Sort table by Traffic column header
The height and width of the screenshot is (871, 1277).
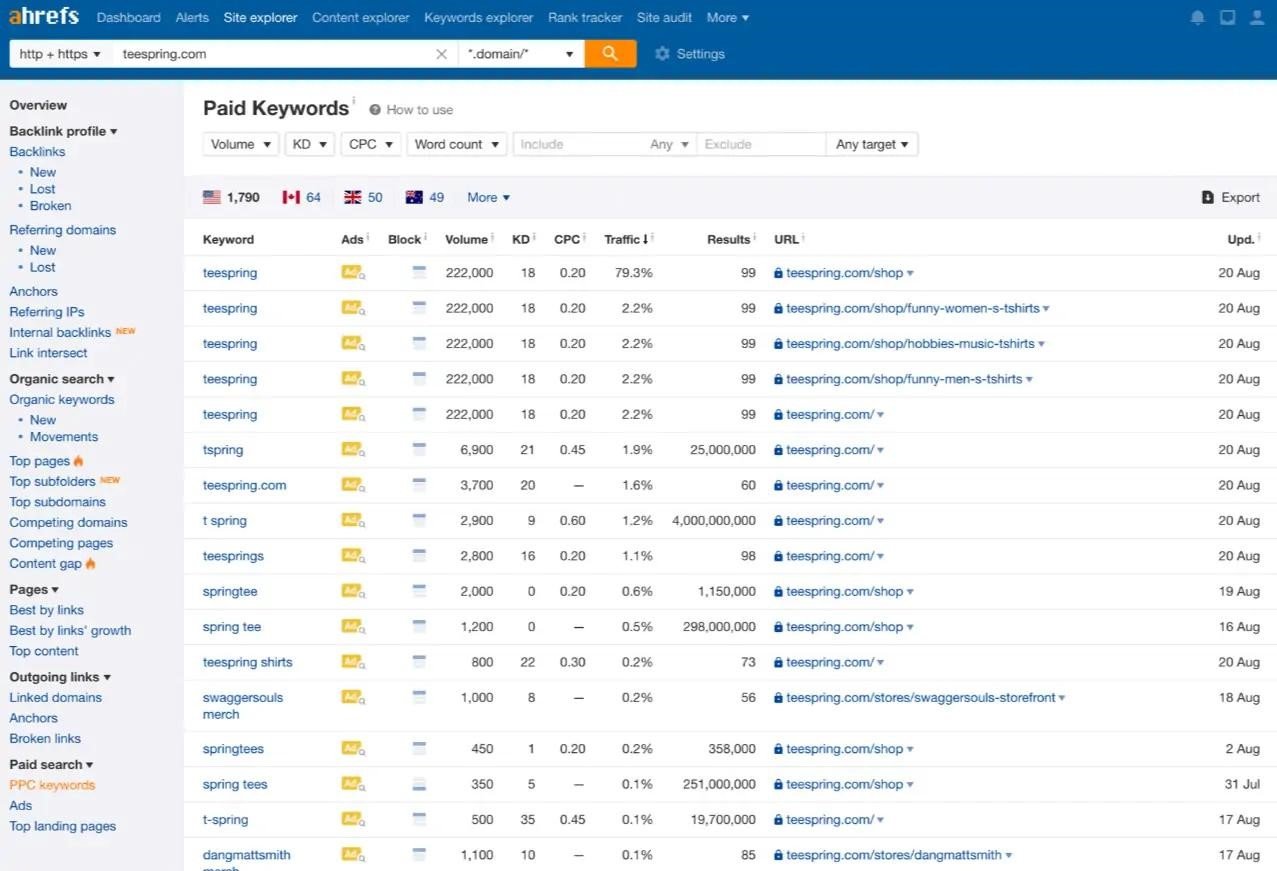[622, 239]
